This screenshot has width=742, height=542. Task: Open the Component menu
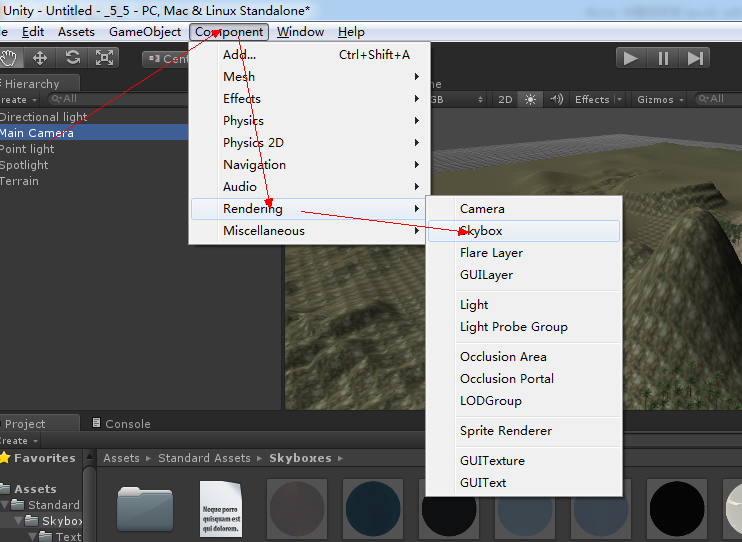[229, 32]
